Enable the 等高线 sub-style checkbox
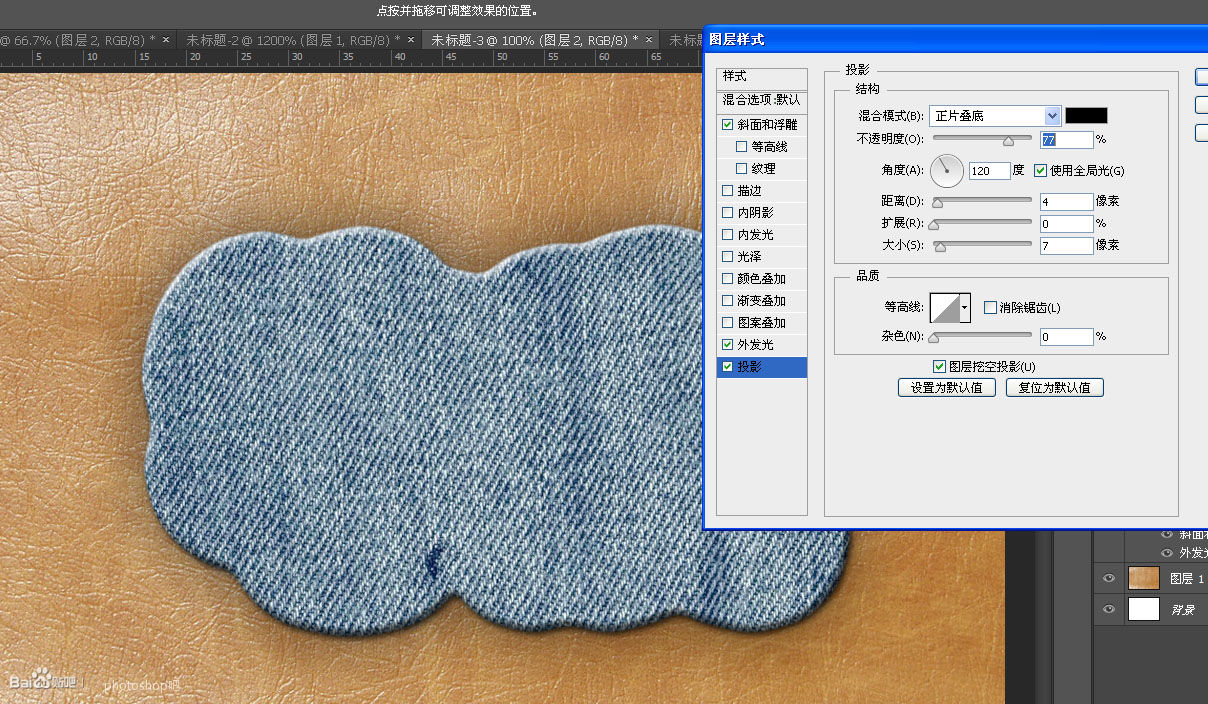1208x704 pixels. (741, 147)
